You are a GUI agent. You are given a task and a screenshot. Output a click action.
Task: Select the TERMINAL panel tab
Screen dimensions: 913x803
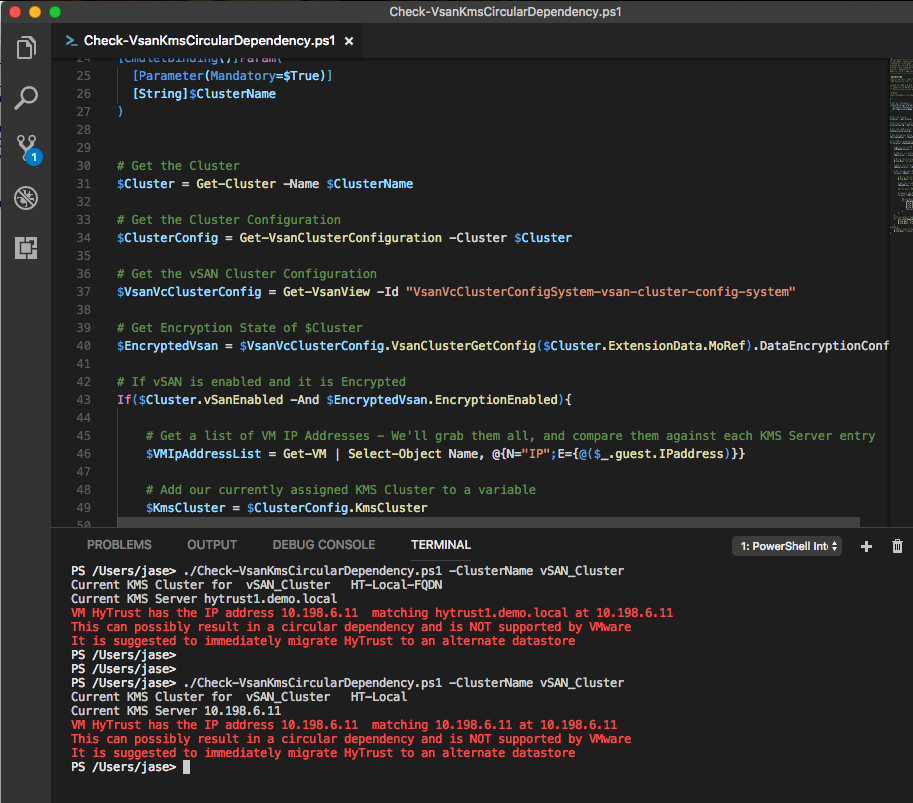point(440,545)
